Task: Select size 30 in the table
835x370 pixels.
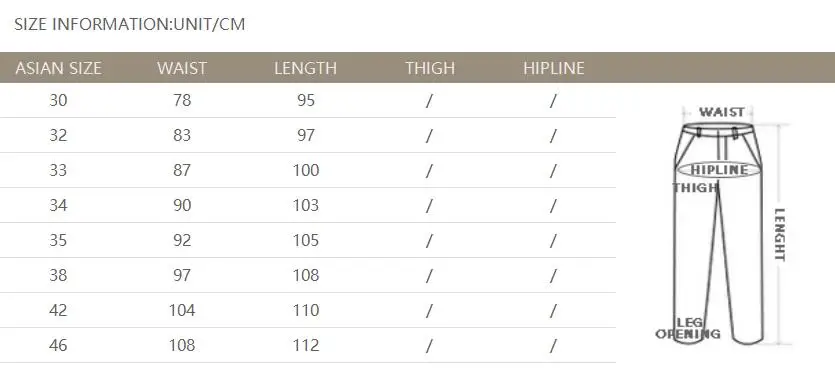Action: 59,100
